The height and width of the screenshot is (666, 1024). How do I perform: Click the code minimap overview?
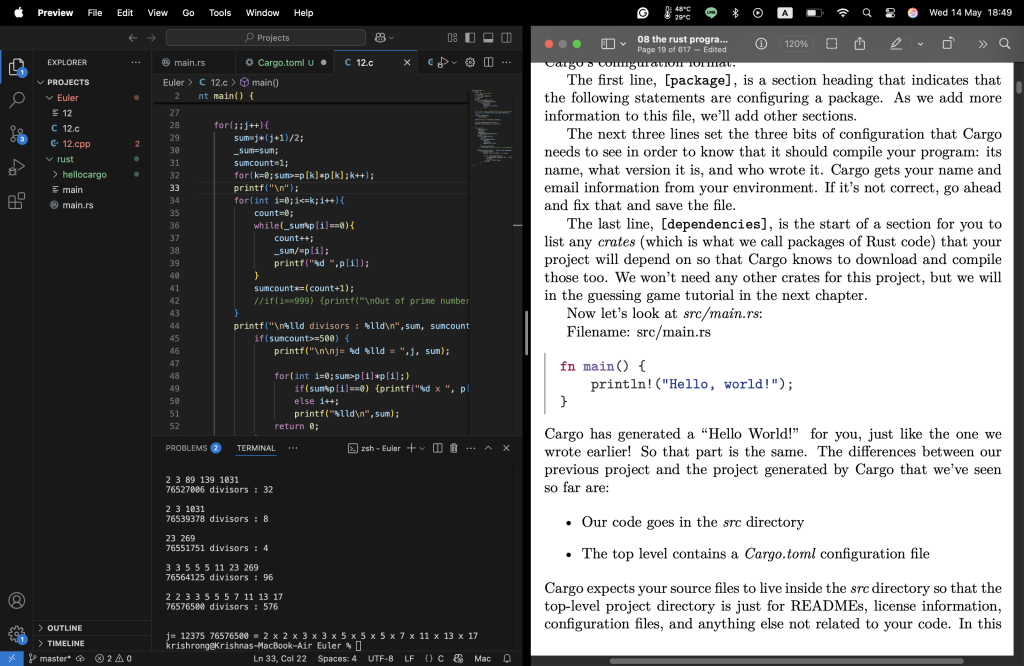[x=495, y=127]
